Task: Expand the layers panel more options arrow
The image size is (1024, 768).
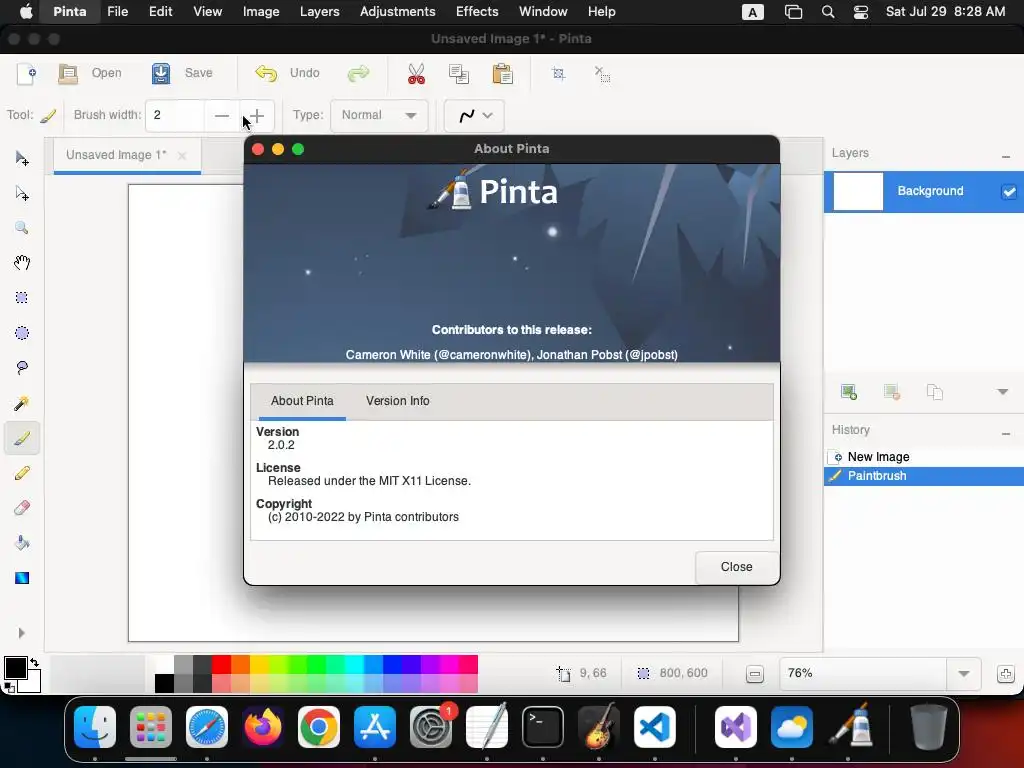Action: 1002,392
